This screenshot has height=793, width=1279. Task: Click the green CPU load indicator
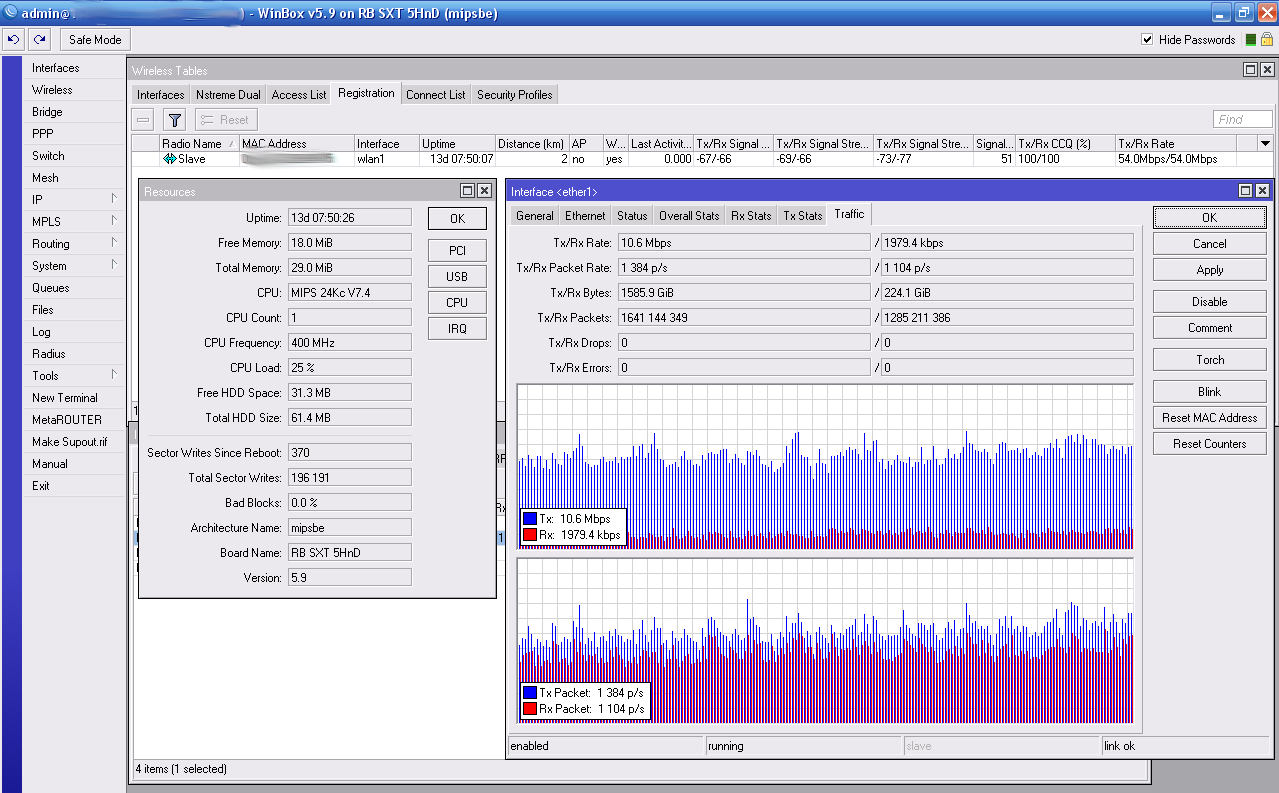pos(1249,40)
